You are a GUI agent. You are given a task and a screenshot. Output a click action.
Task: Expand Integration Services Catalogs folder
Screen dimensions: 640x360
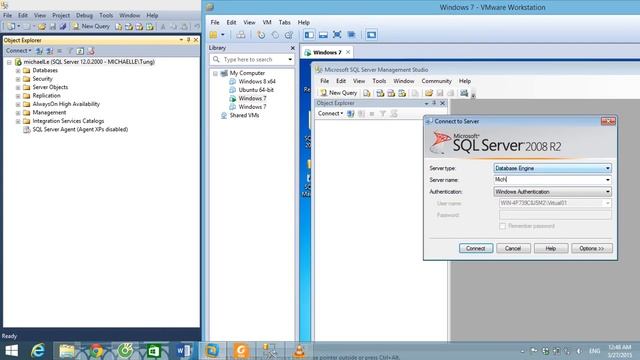point(18,121)
